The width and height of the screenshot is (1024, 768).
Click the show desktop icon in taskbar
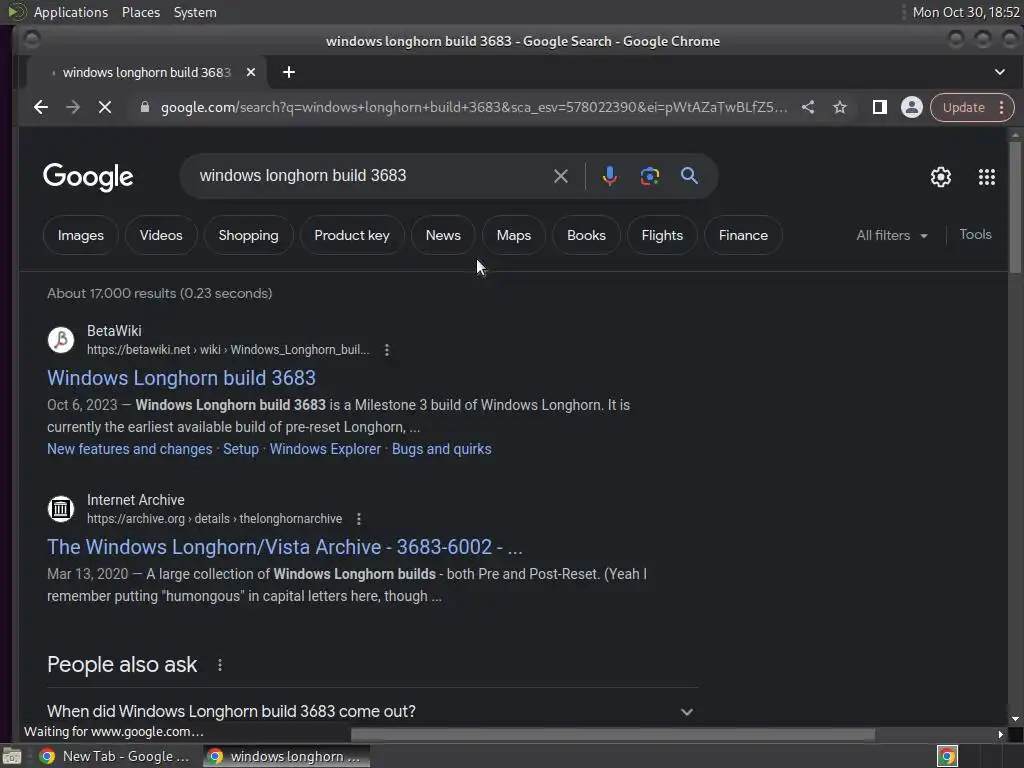[11, 756]
